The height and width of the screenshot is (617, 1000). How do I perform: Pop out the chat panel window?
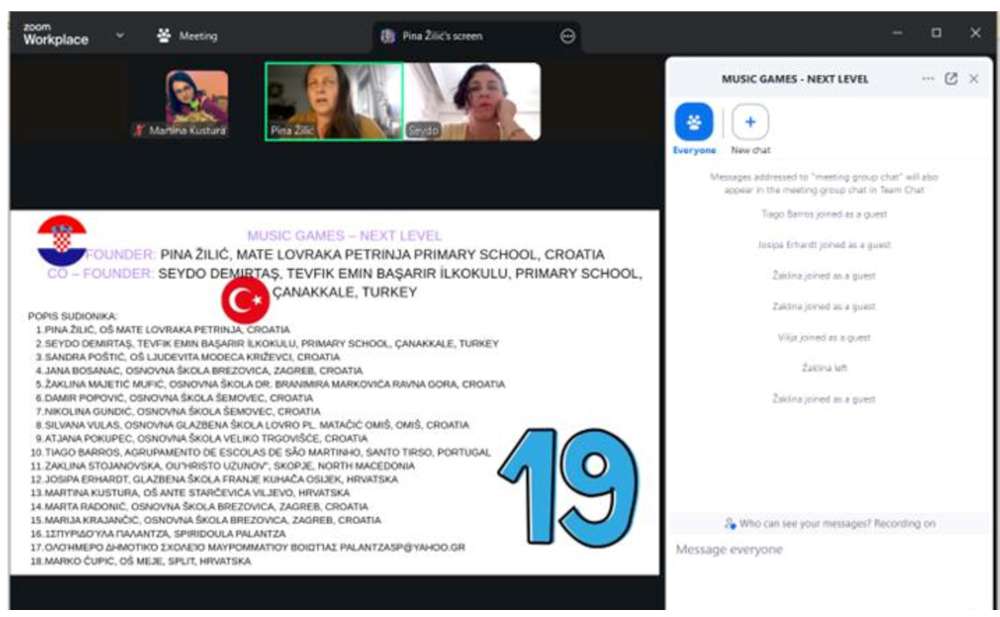(951, 79)
